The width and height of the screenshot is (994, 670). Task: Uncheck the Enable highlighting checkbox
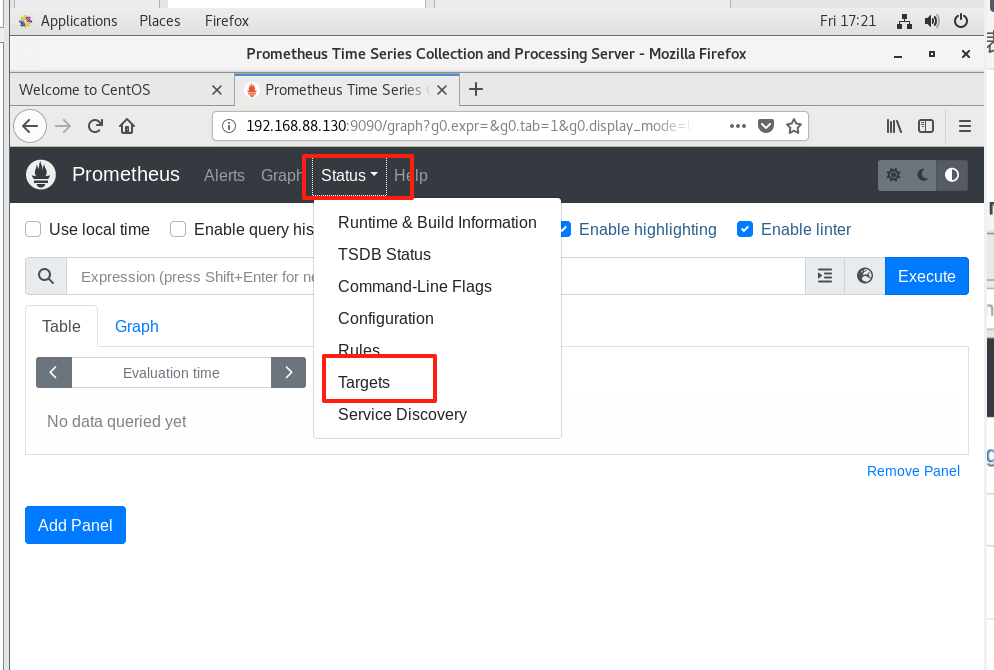(x=565, y=229)
